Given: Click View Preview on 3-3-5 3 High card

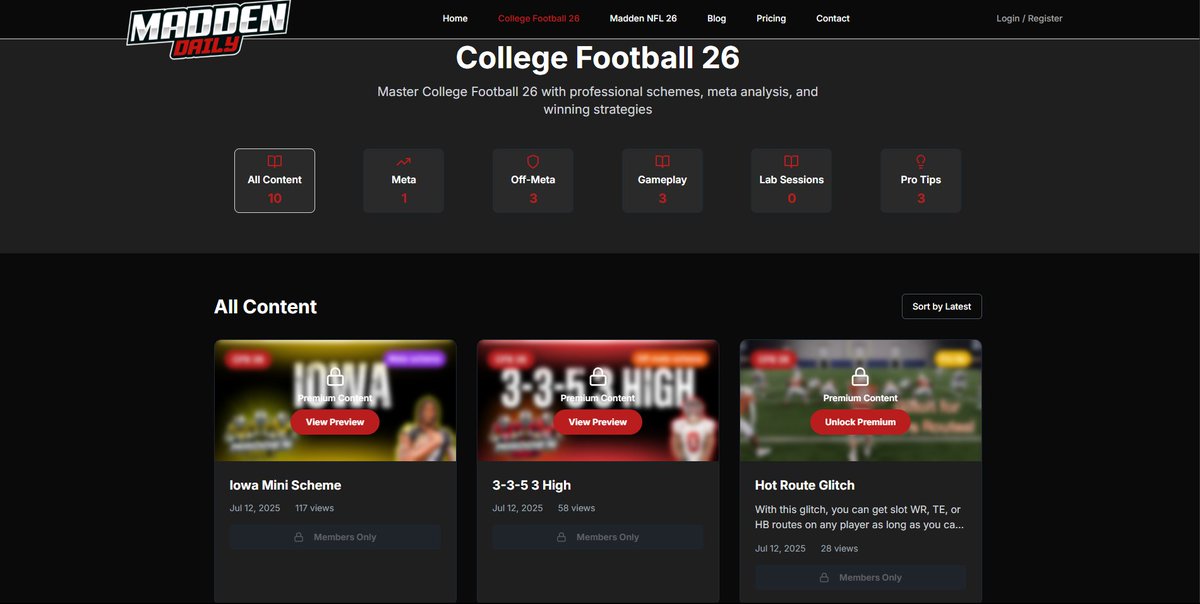Looking at the screenshot, I should (598, 422).
